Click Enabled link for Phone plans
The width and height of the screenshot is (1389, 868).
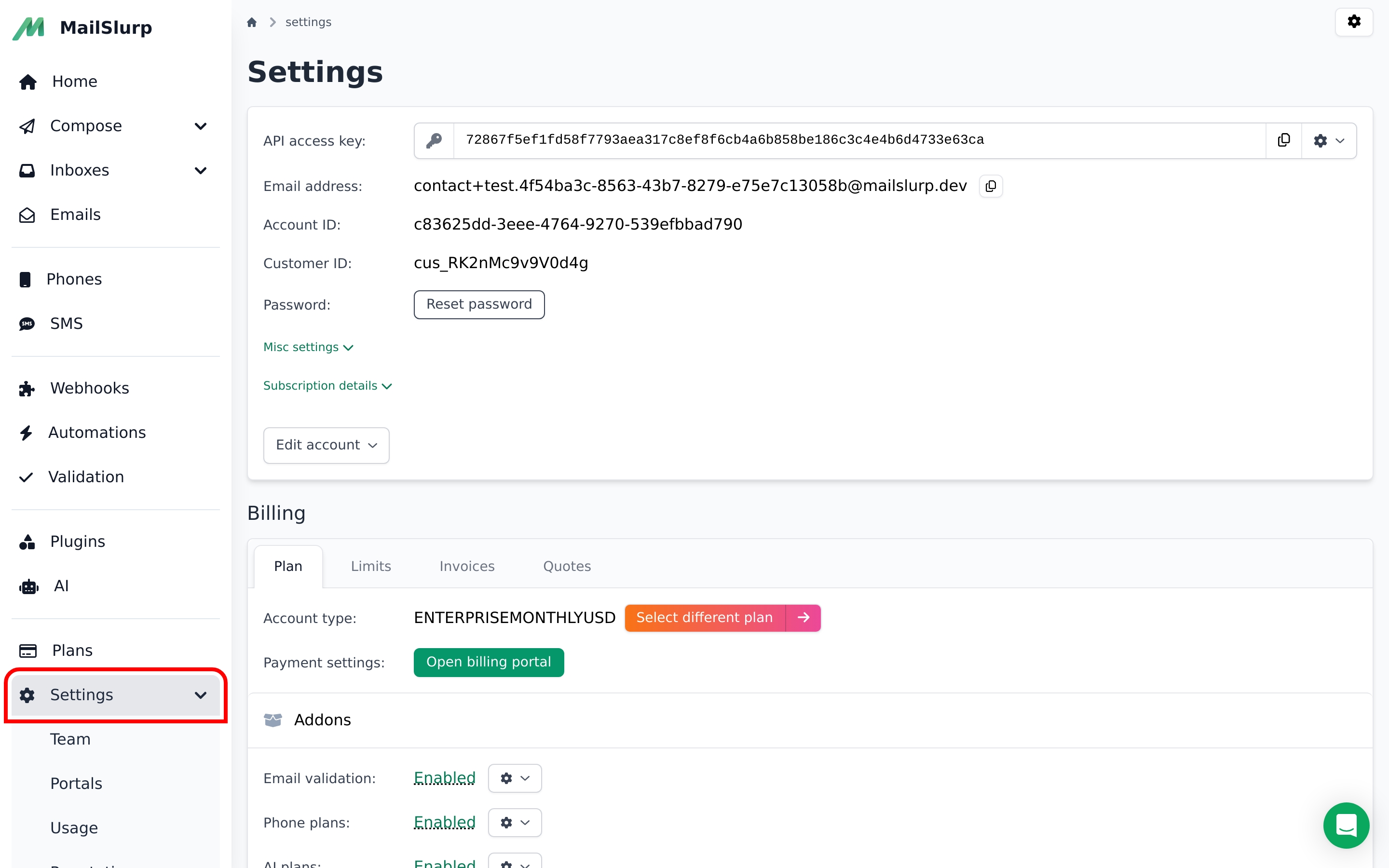click(x=445, y=823)
